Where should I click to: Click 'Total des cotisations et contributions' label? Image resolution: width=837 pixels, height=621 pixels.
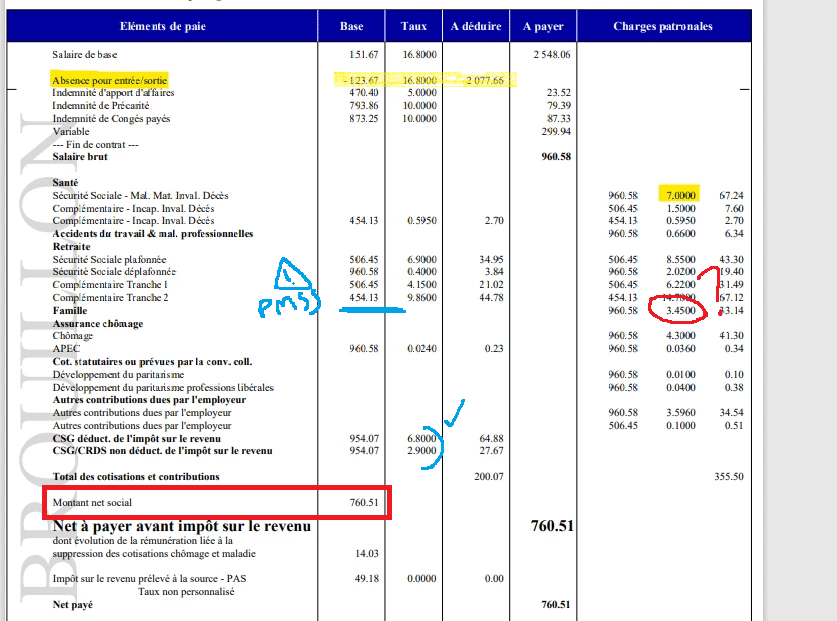click(136, 476)
